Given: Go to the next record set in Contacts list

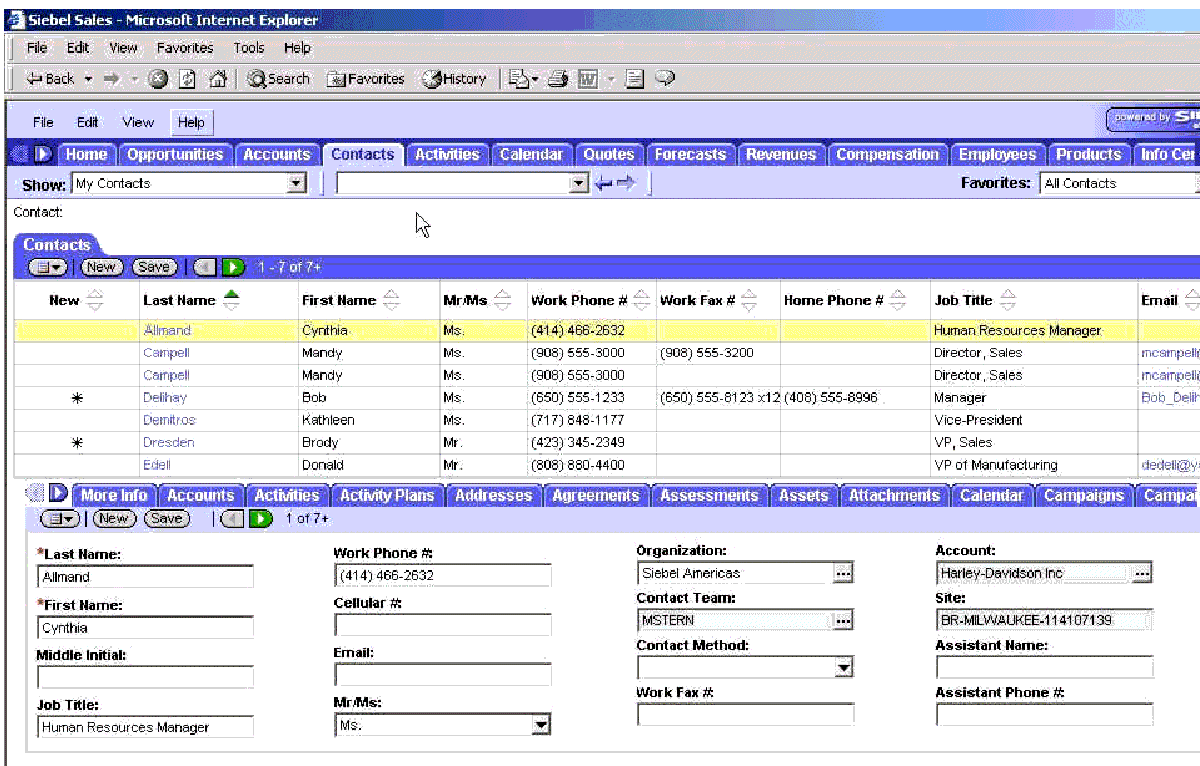Looking at the screenshot, I should click(x=232, y=267).
